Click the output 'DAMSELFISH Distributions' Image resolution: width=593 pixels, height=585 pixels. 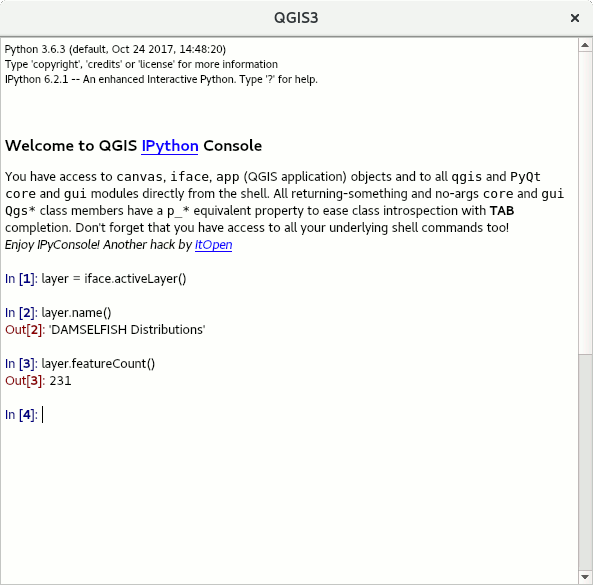(x=127, y=330)
